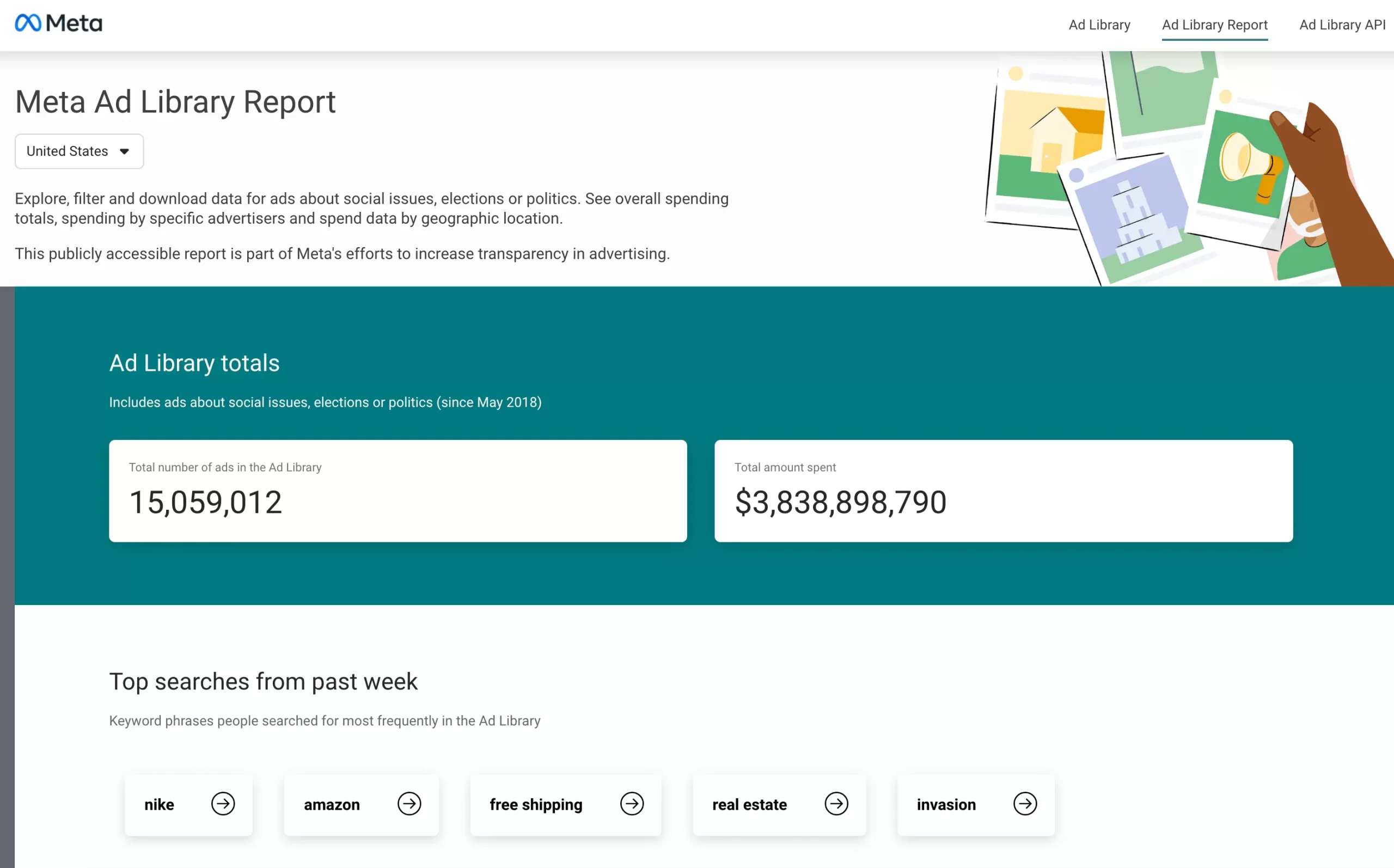Screen dimensions: 1394x868
Task: Click arrow icon next to amazon
Action: tap(409, 804)
